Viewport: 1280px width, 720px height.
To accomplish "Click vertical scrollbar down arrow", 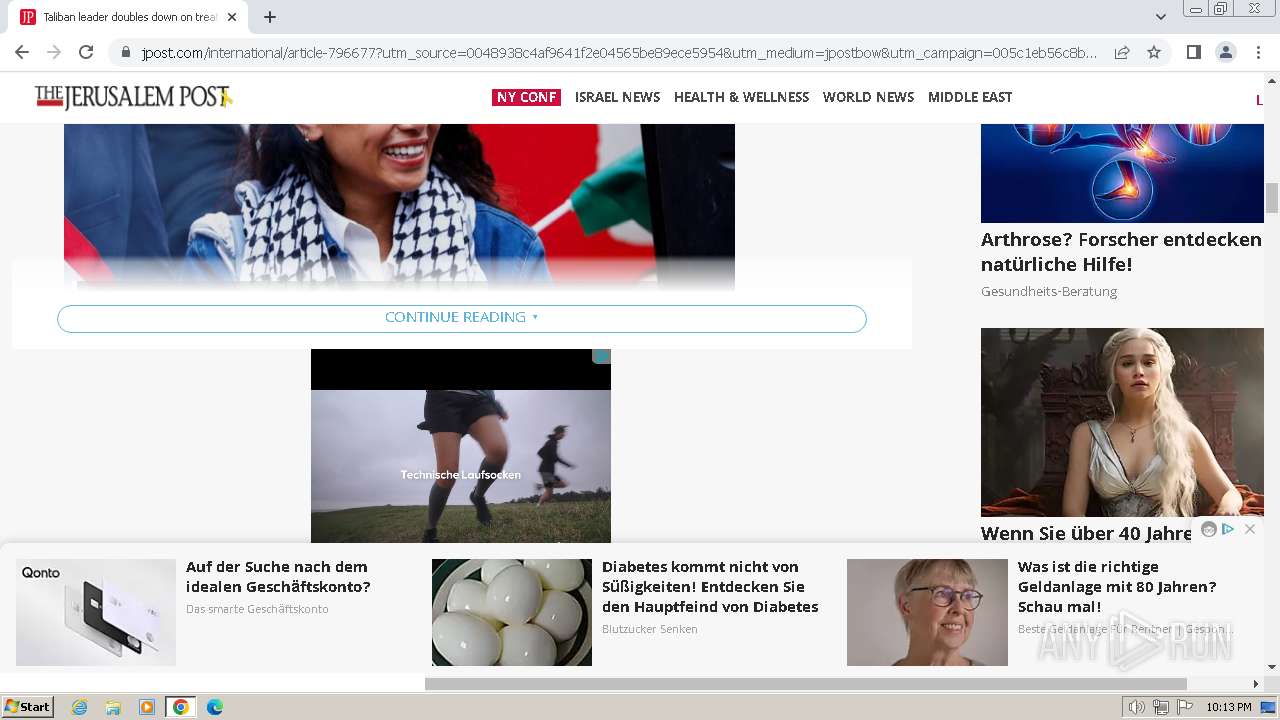I will tap(1272, 667).
